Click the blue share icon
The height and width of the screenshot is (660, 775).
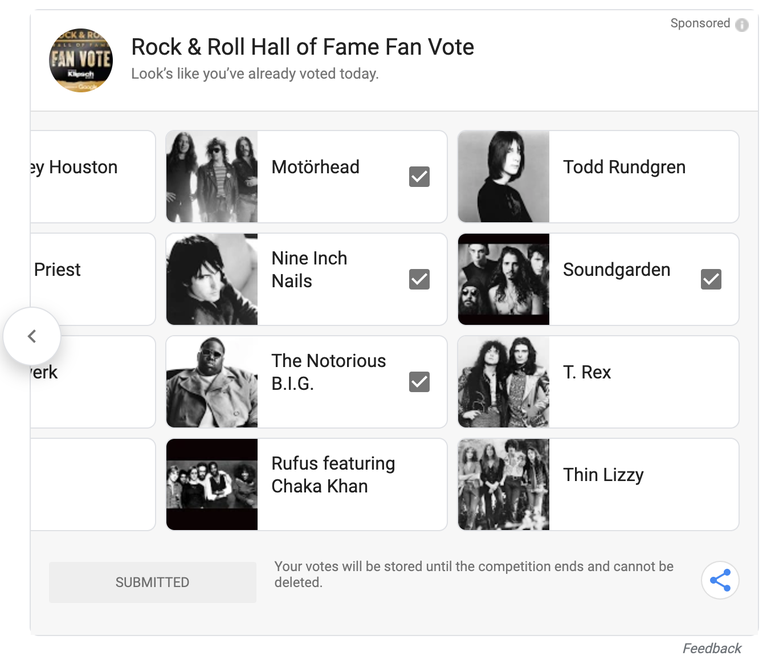click(x=720, y=580)
